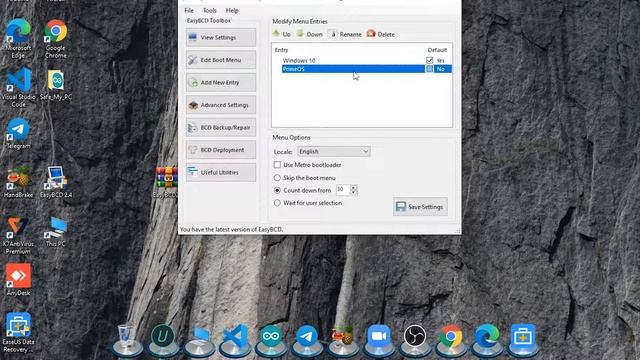Open Useful Utilities
Screen dimensions: 640x360
tap(221, 172)
